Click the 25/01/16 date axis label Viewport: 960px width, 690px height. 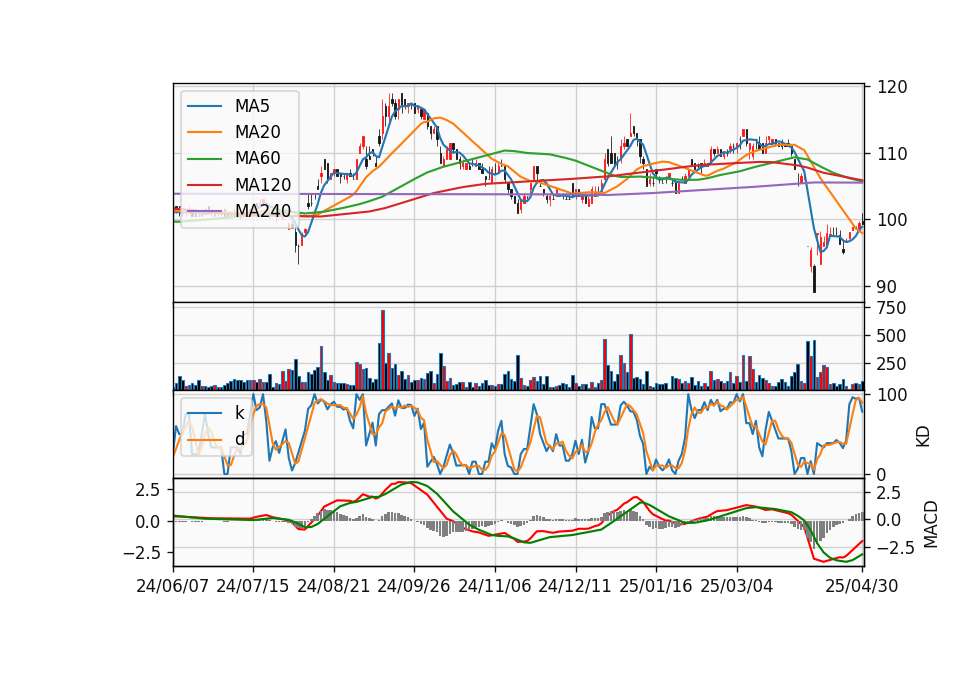point(656,586)
